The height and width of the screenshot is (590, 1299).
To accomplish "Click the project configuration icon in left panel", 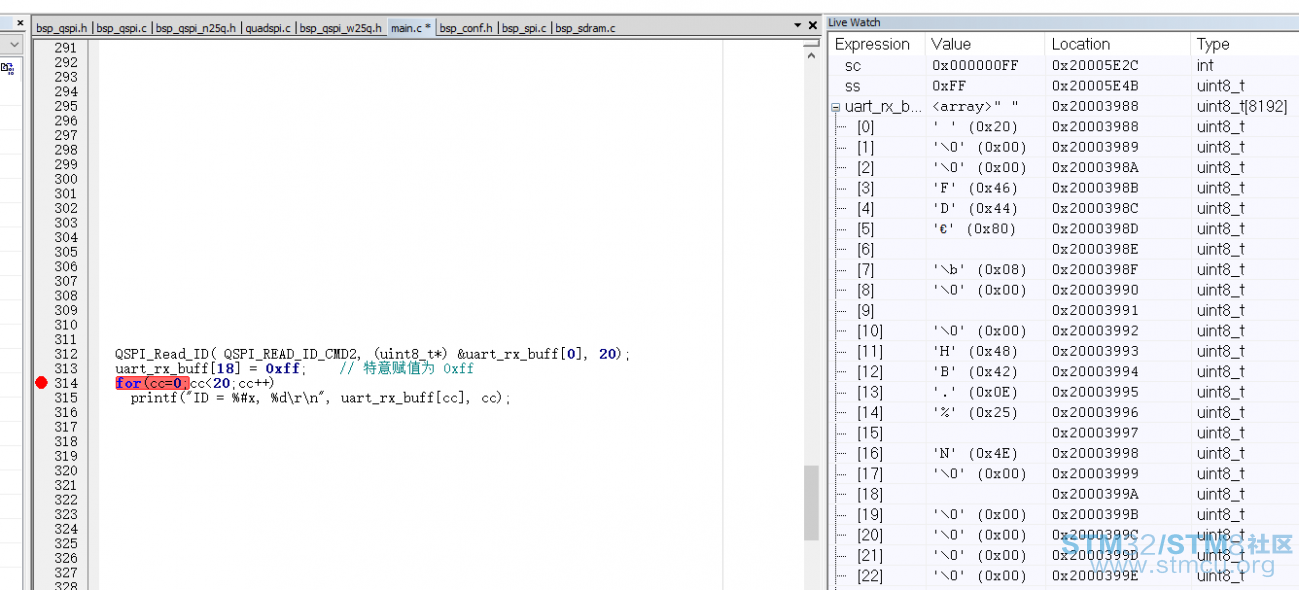I will click(8, 68).
